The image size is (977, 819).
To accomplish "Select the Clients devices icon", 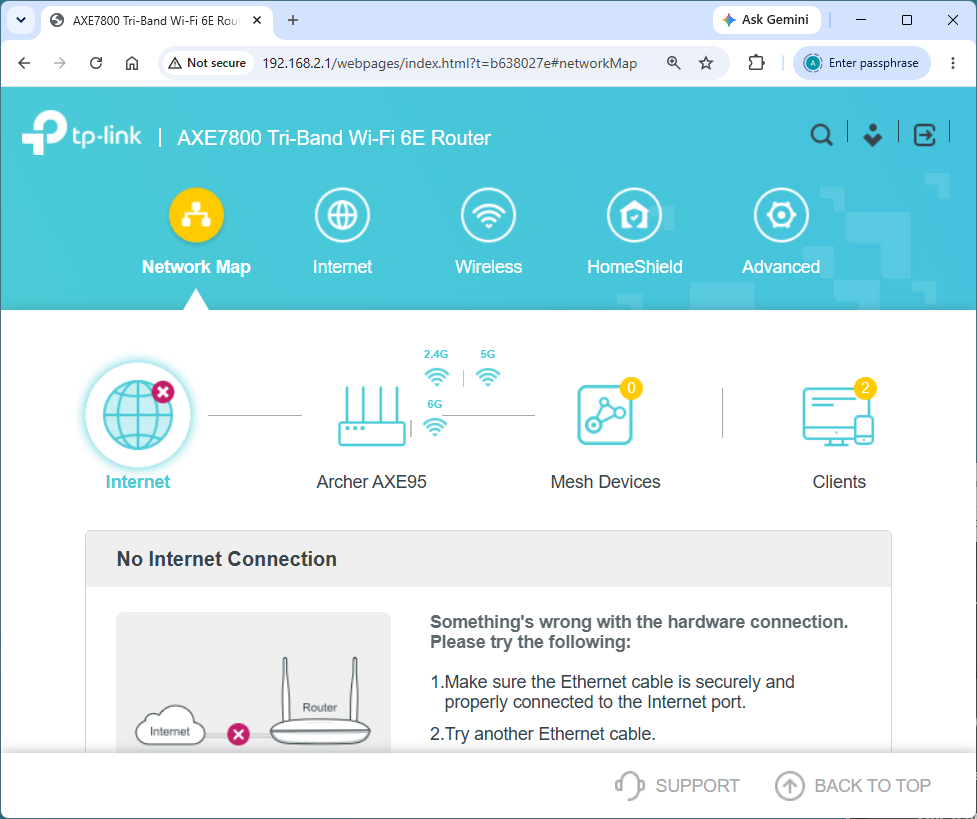I will click(x=838, y=416).
